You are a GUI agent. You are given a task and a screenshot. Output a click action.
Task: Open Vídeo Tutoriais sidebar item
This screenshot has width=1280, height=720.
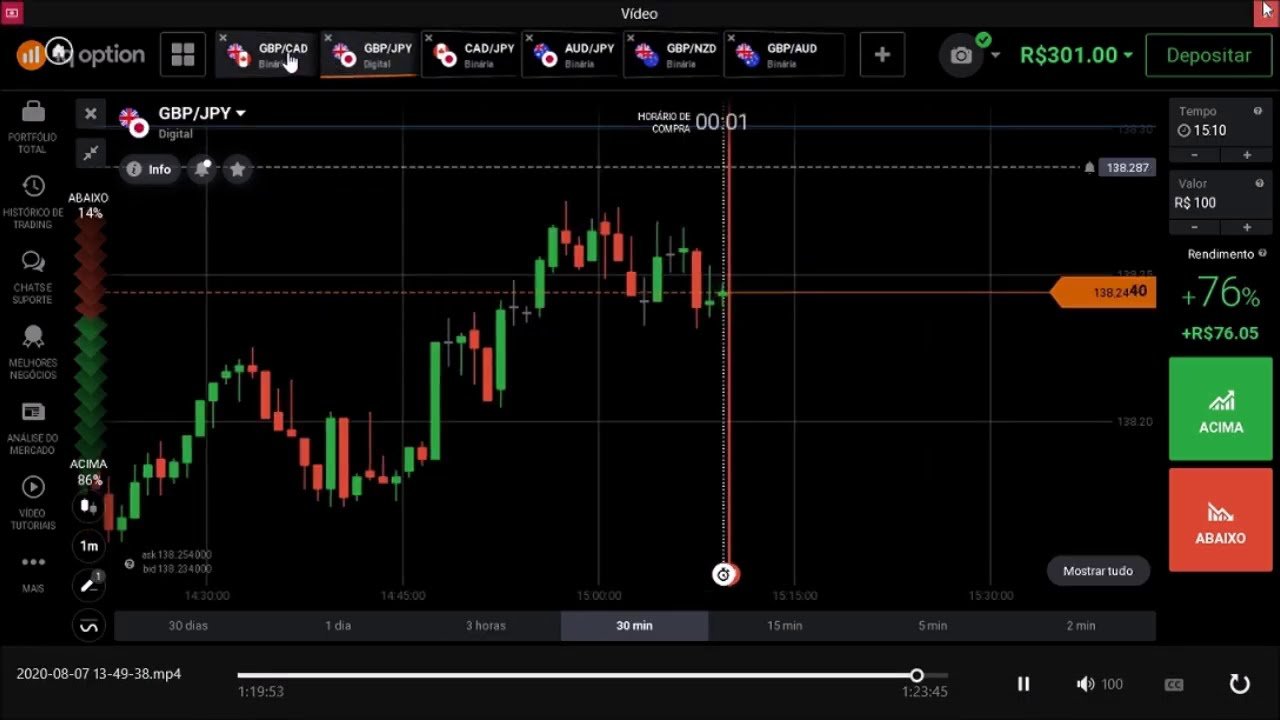[33, 503]
